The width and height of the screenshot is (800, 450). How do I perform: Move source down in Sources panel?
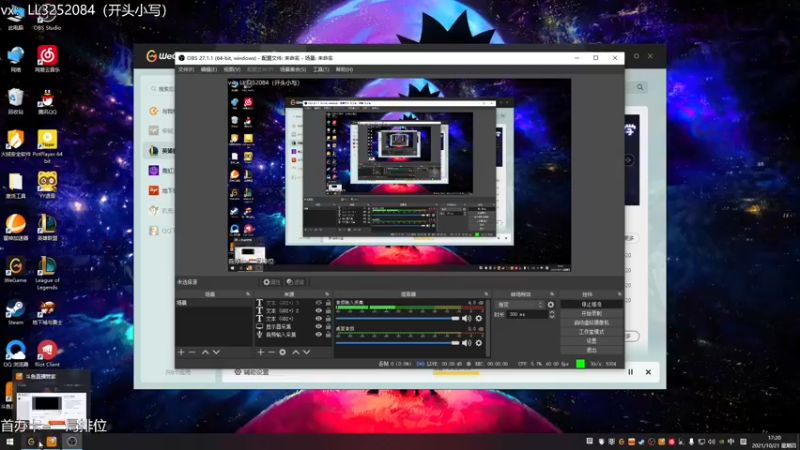pyautogui.click(x=307, y=352)
